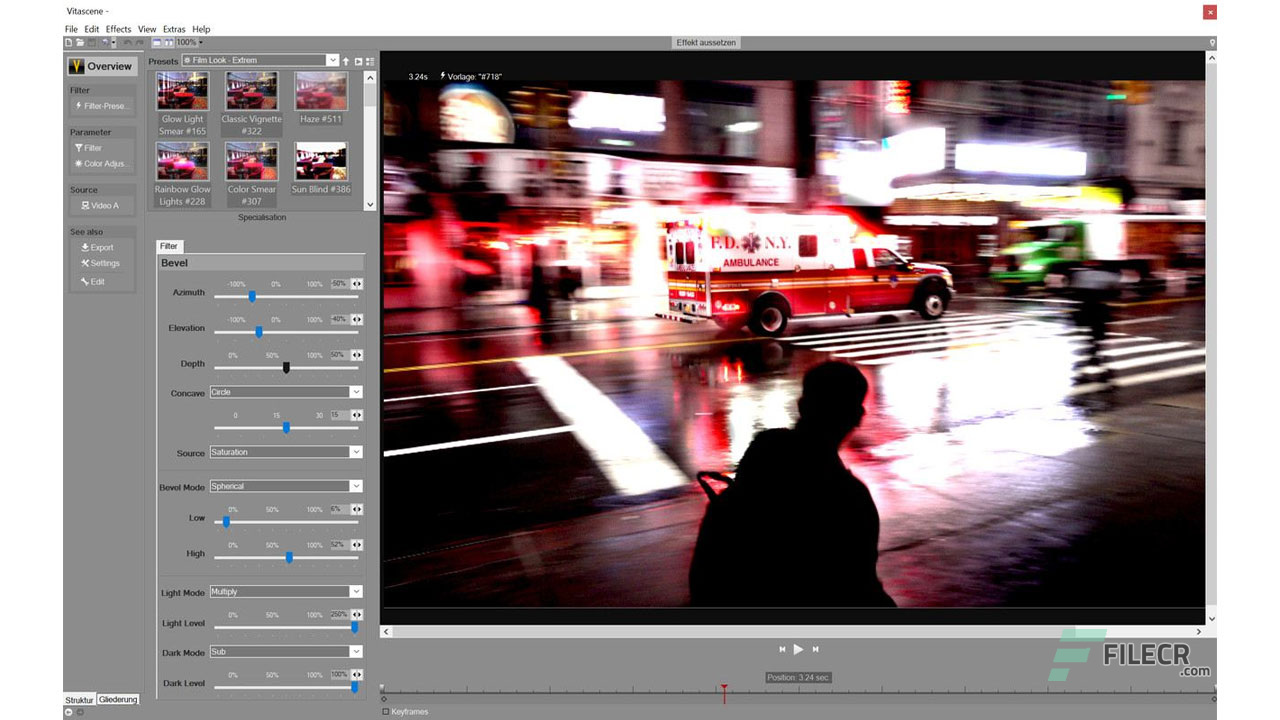1280x720 pixels.
Task: Open the Concave dropdown set to Circle
Action: [x=286, y=393]
